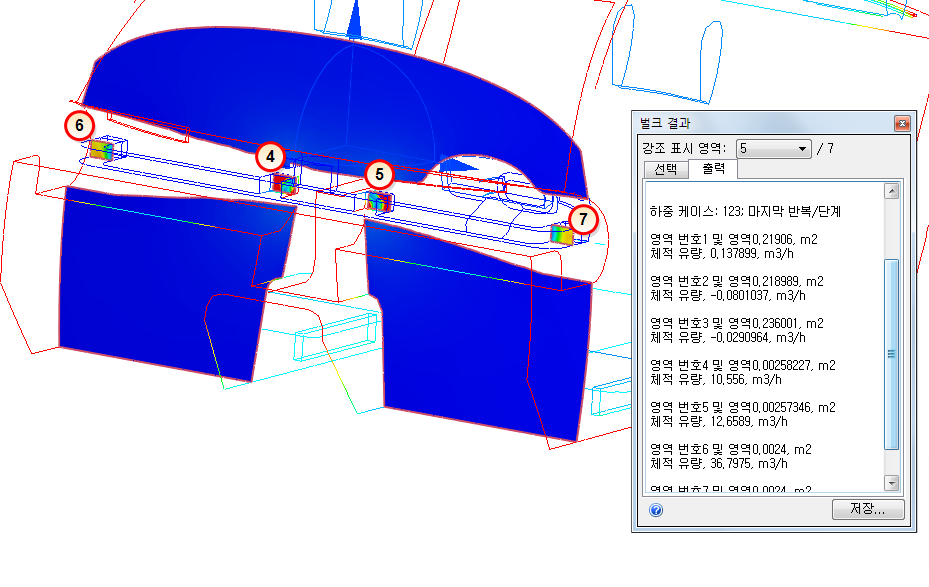Click the line 영역 번호1 및 영역0,21906, m2
Viewport: 929px width, 587px height.
[733, 239]
